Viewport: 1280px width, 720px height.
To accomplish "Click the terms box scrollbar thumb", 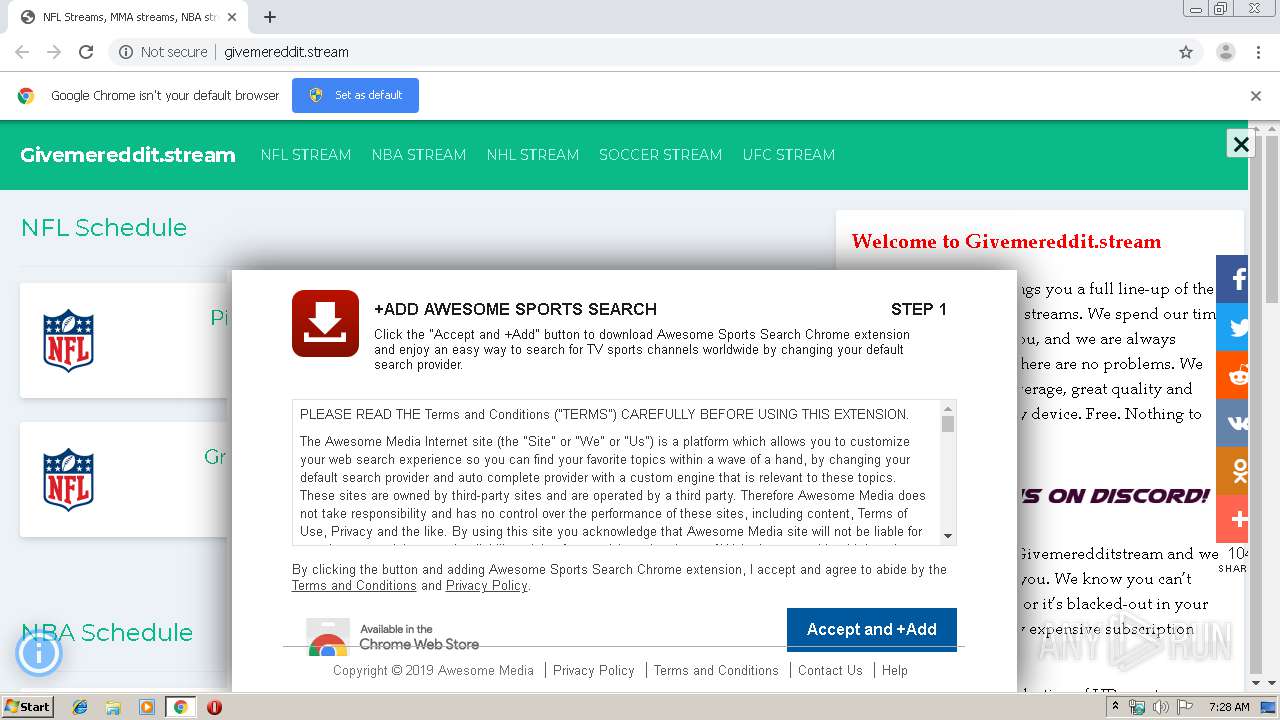I will [948, 424].
